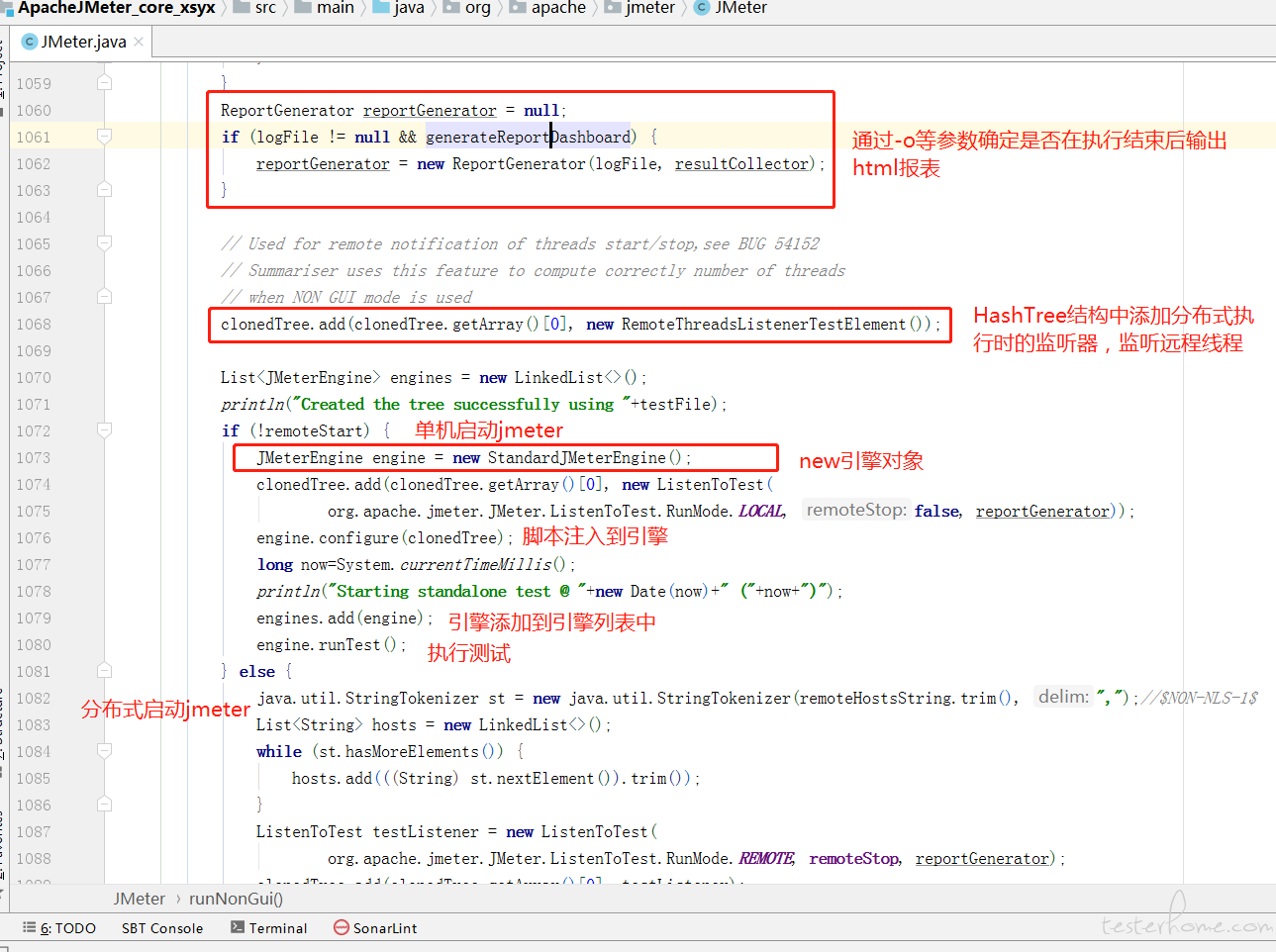Open the main folder icon in navigation bar
Screen dimensions: 1276x952
tap(303, 7)
